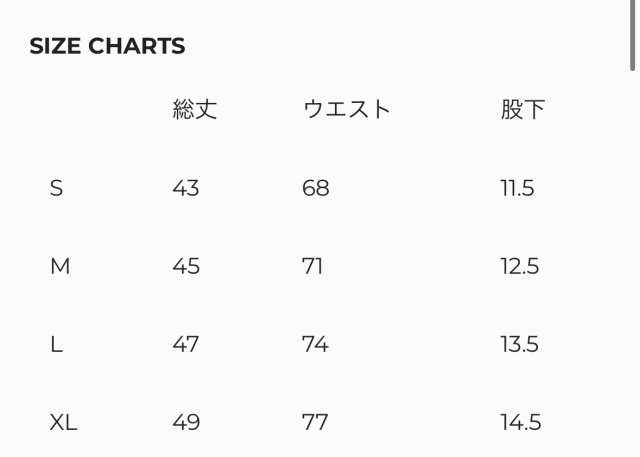Click the L size row label

tap(56, 344)
